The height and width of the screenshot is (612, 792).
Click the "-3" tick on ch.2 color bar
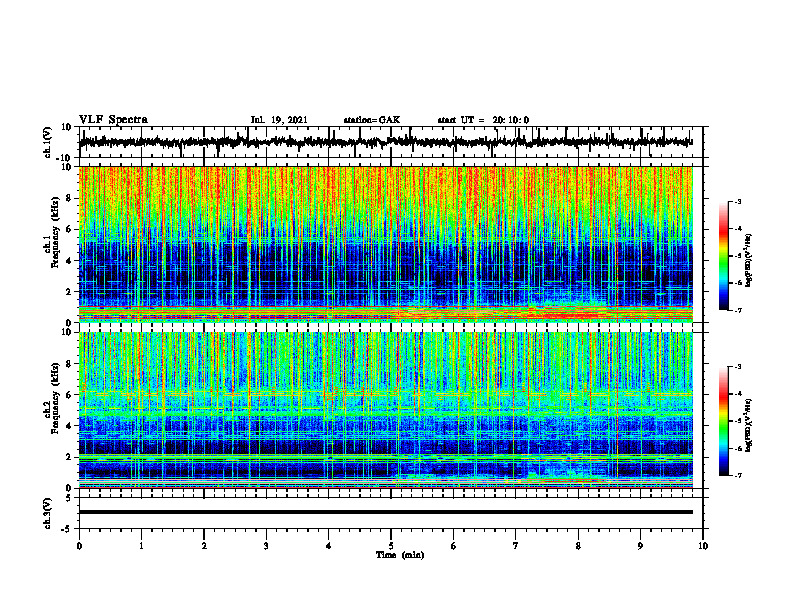point(737,367)
